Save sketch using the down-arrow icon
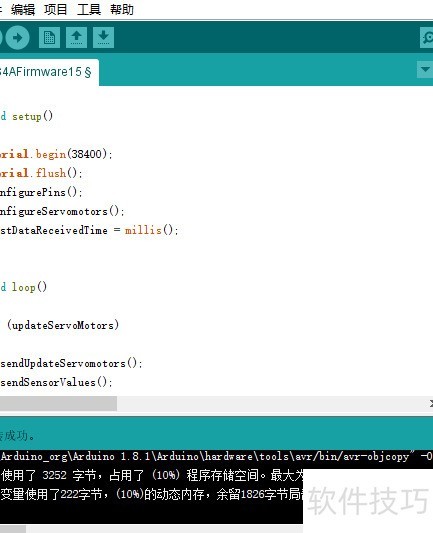 coord(103,37)
